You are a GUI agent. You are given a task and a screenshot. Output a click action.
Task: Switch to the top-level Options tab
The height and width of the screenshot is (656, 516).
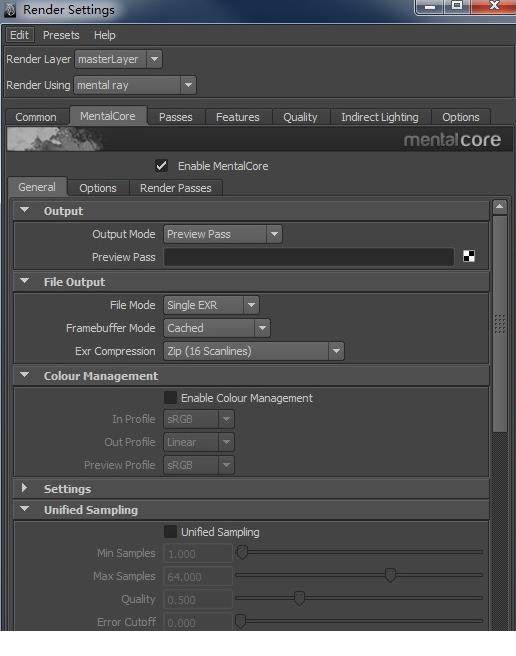(x=461, y=117)
